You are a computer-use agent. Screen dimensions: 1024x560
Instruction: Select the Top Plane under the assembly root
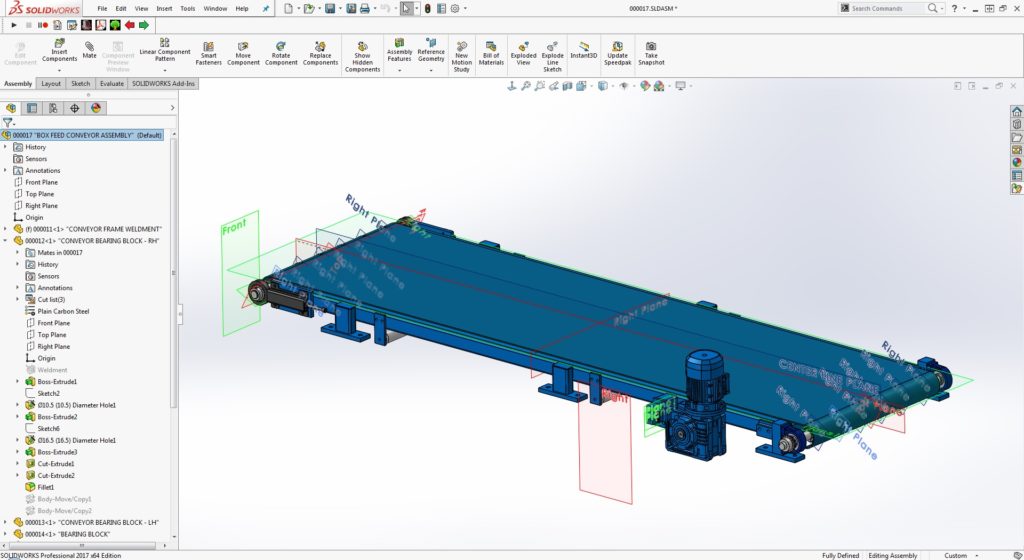pos(39,194)
